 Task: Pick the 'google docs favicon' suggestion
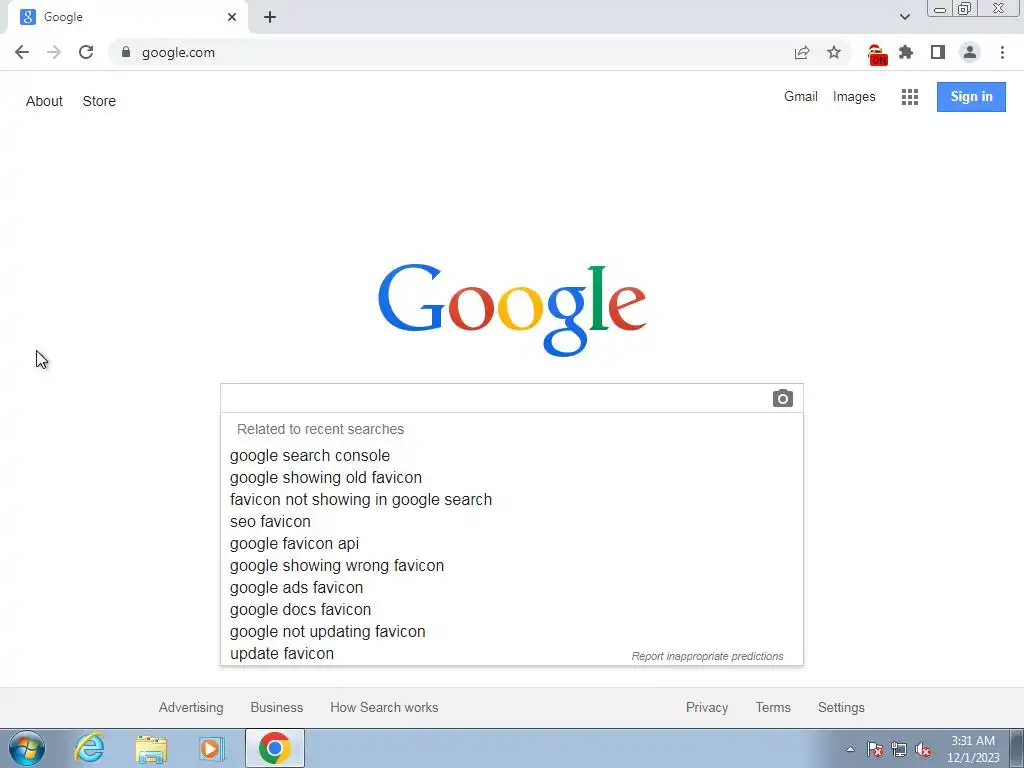point(511,609)
